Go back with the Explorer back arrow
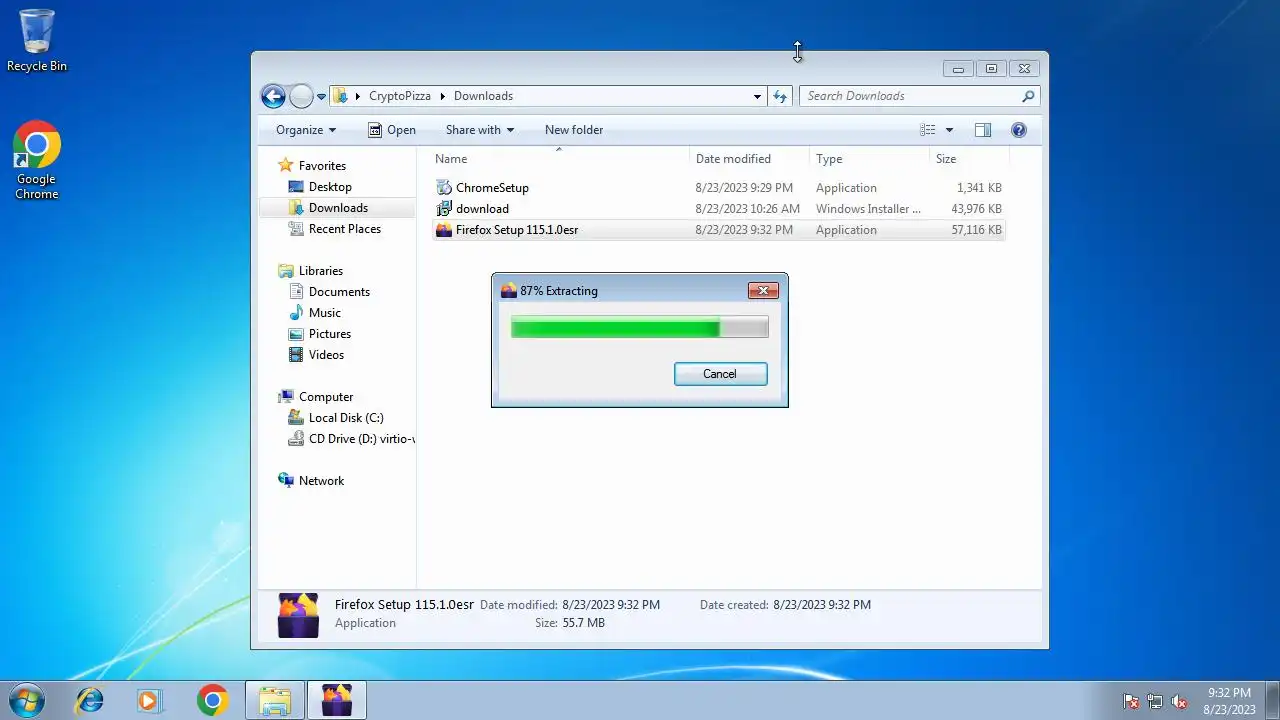Image resolution: width=1280 pixels, height=720 pixels. (273, 96)
